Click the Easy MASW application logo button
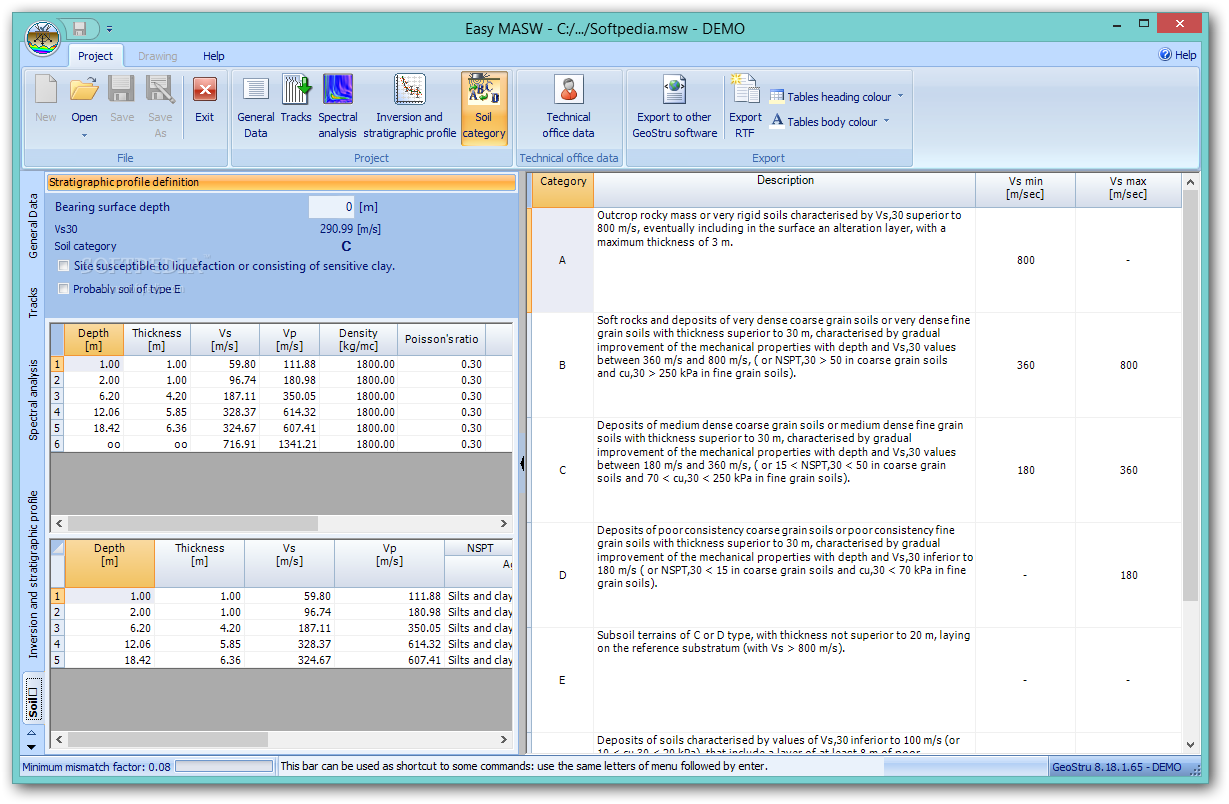The height and width of the screenshot is (804, 1229). (x=43, y=41)
